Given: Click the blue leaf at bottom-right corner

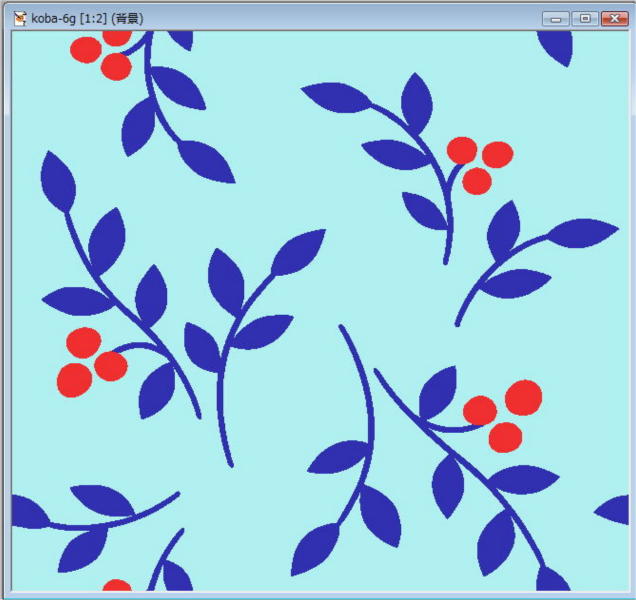Looking at the screenshot, I should tap(551, 579).
